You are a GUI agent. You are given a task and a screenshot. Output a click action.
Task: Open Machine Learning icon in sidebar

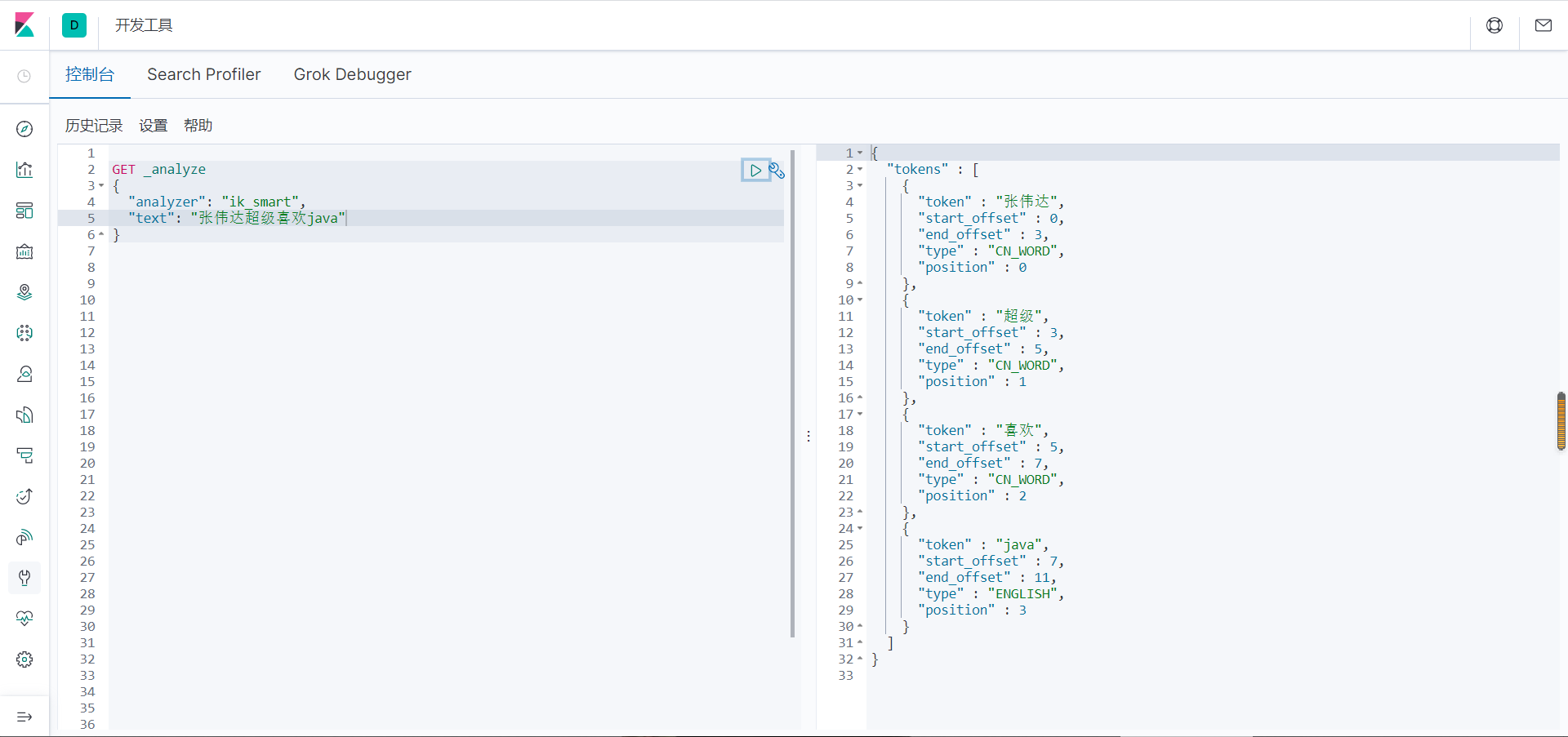tap(24, 333)
